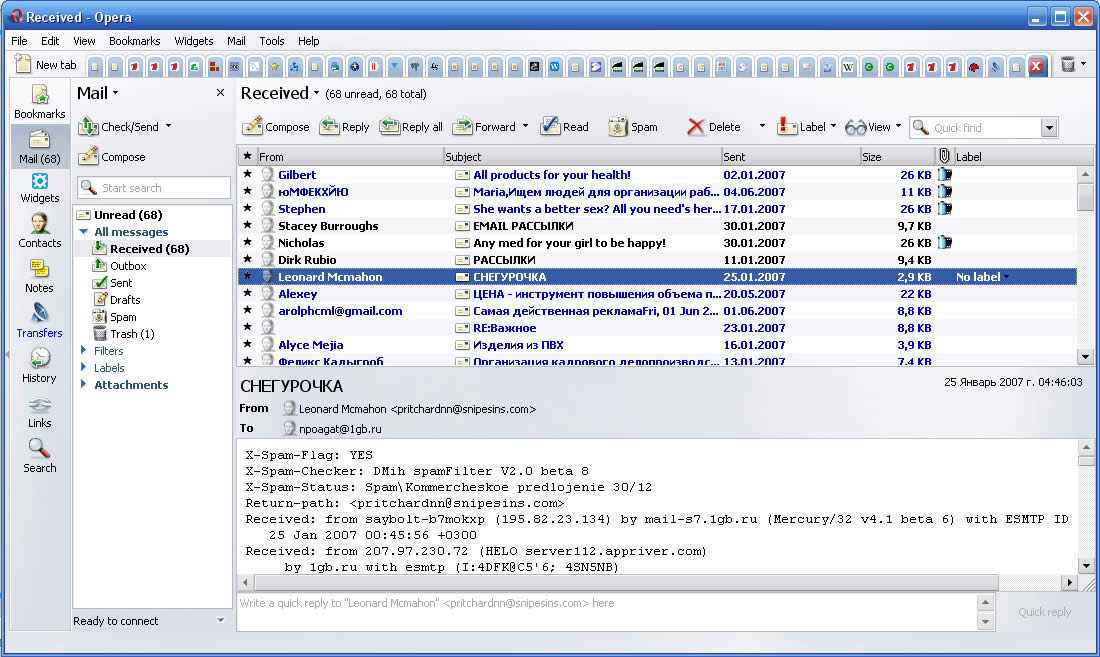
Task: Toggle the star on Stephen's message
Action: pyautogui.click(x=247, y=209)
